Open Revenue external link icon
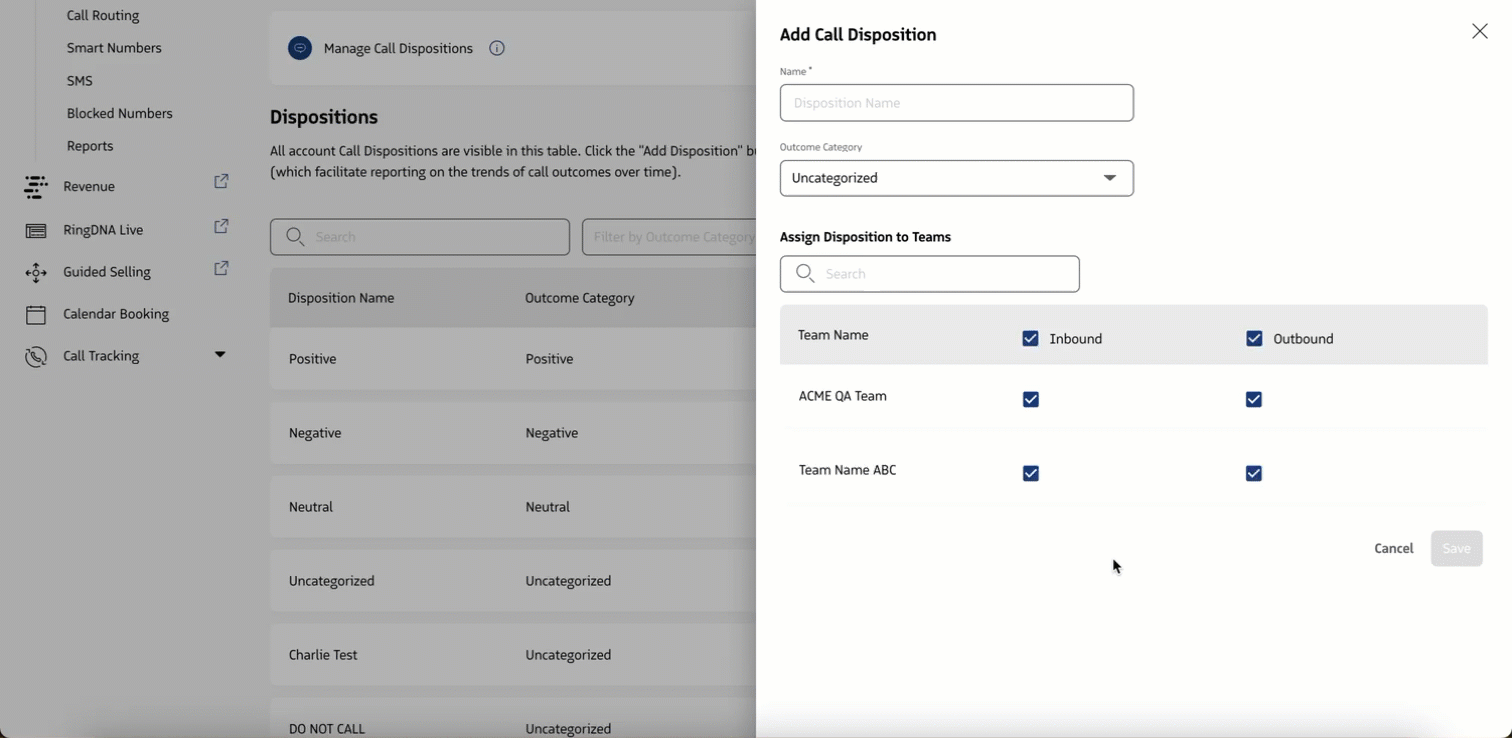The image size is (1512, 738). (222, 182)
